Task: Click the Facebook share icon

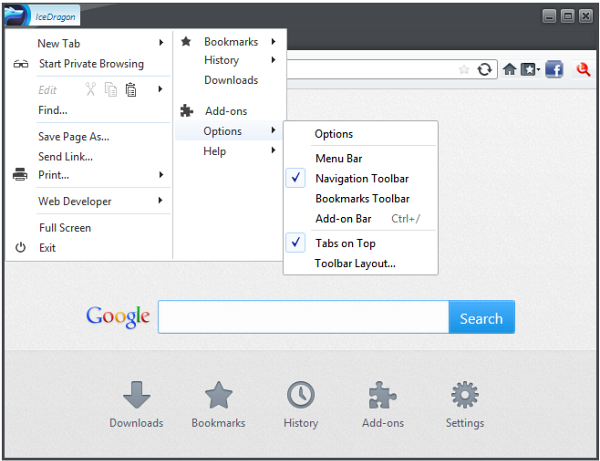Action: click(554, 69)
